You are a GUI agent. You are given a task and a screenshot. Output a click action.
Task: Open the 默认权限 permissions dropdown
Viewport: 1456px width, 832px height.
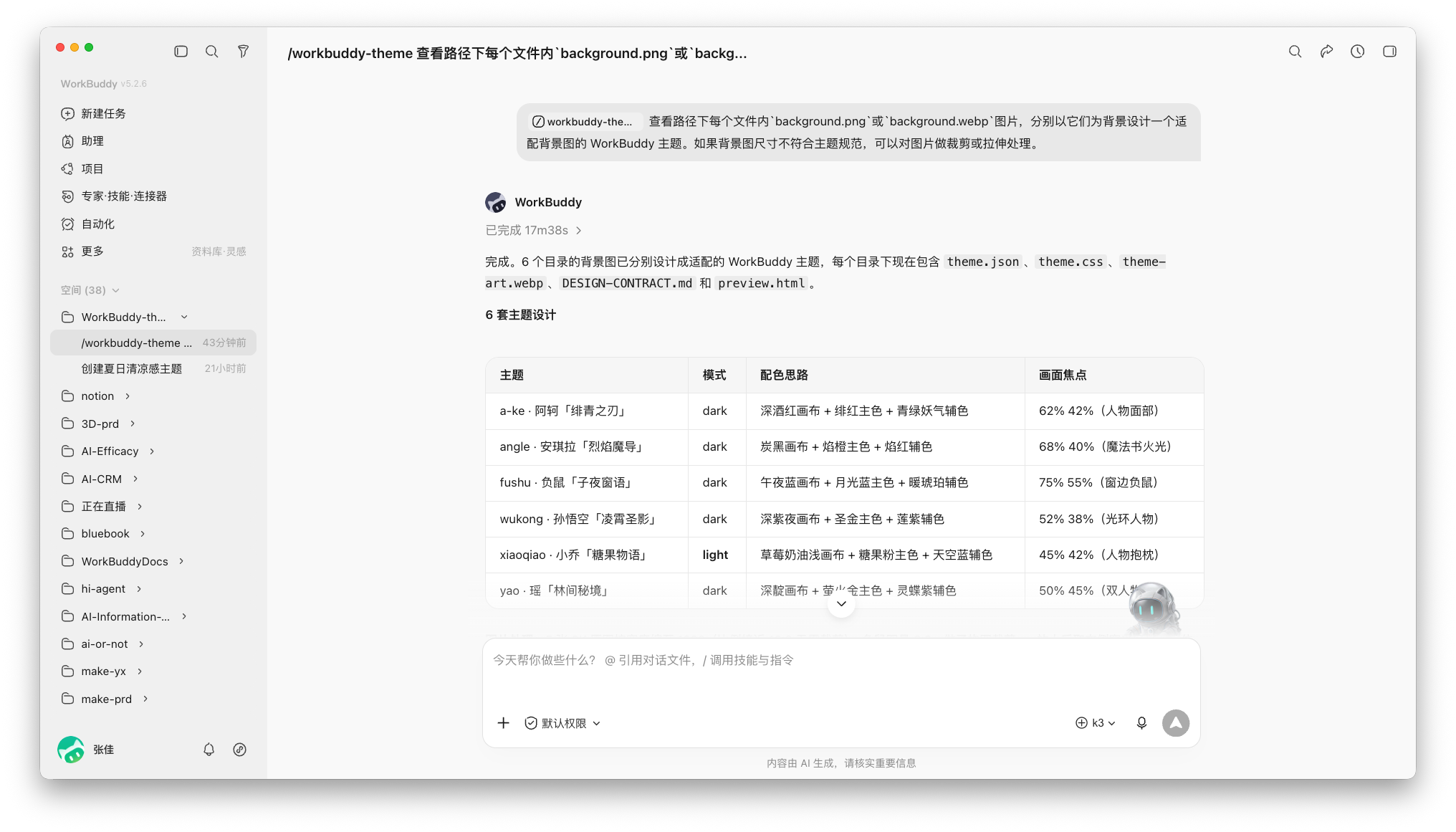[562, 723]
